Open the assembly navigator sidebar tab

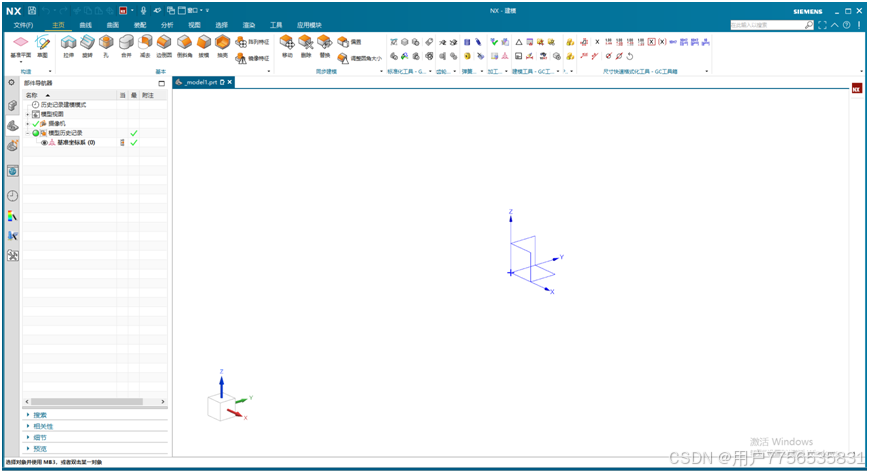pyautogui.click(x=12, y=105)
